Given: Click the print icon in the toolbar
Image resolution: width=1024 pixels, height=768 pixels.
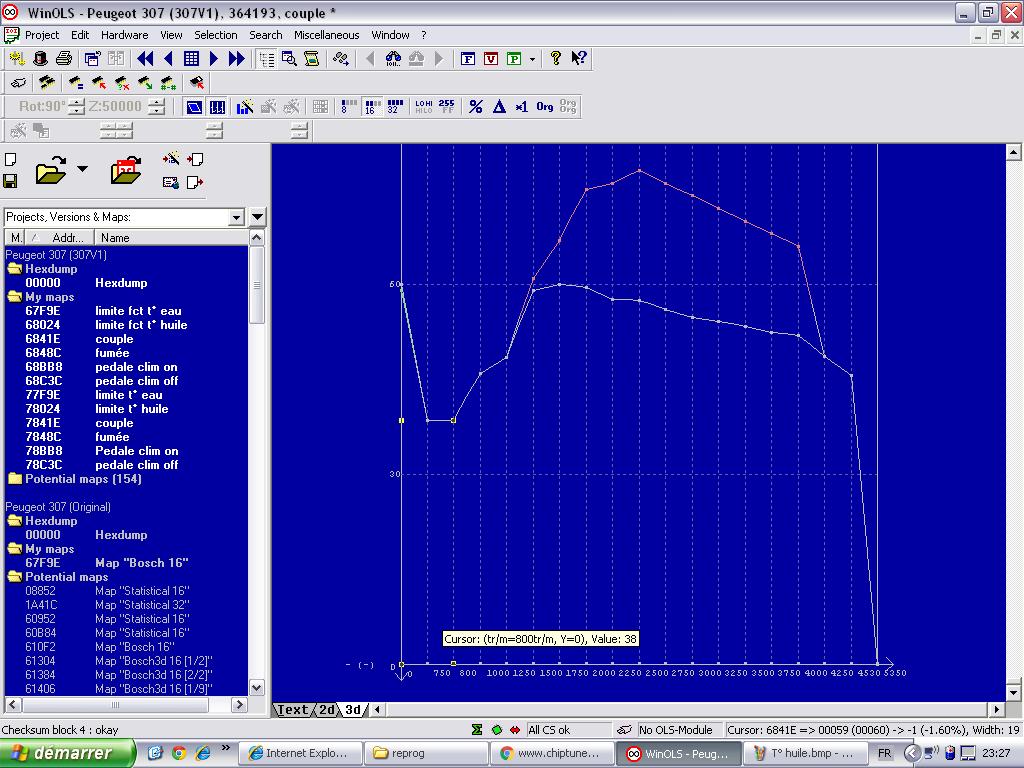Looking at the screenshot, I should click(x=64, y=59).
